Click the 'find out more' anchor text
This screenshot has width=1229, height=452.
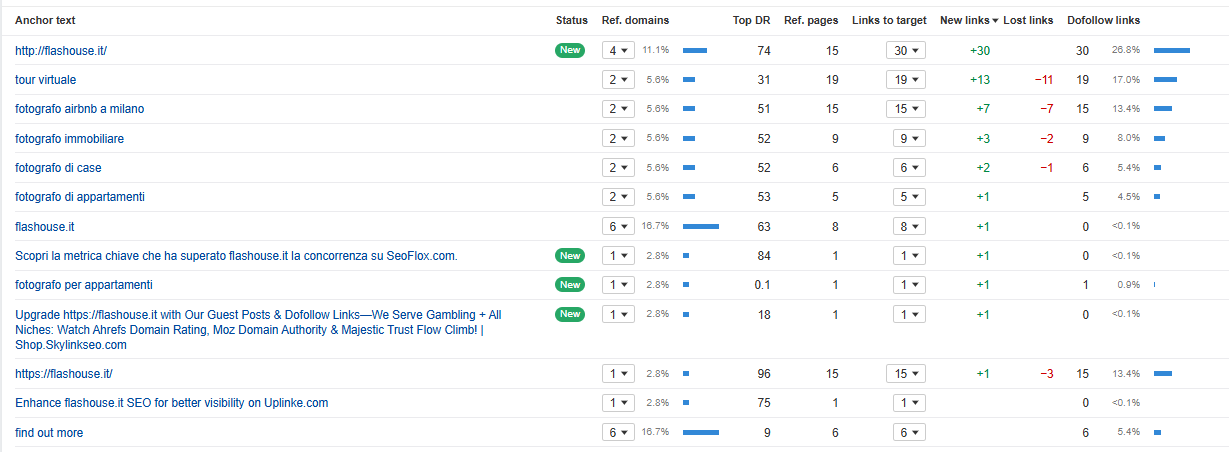coord(49,433)
